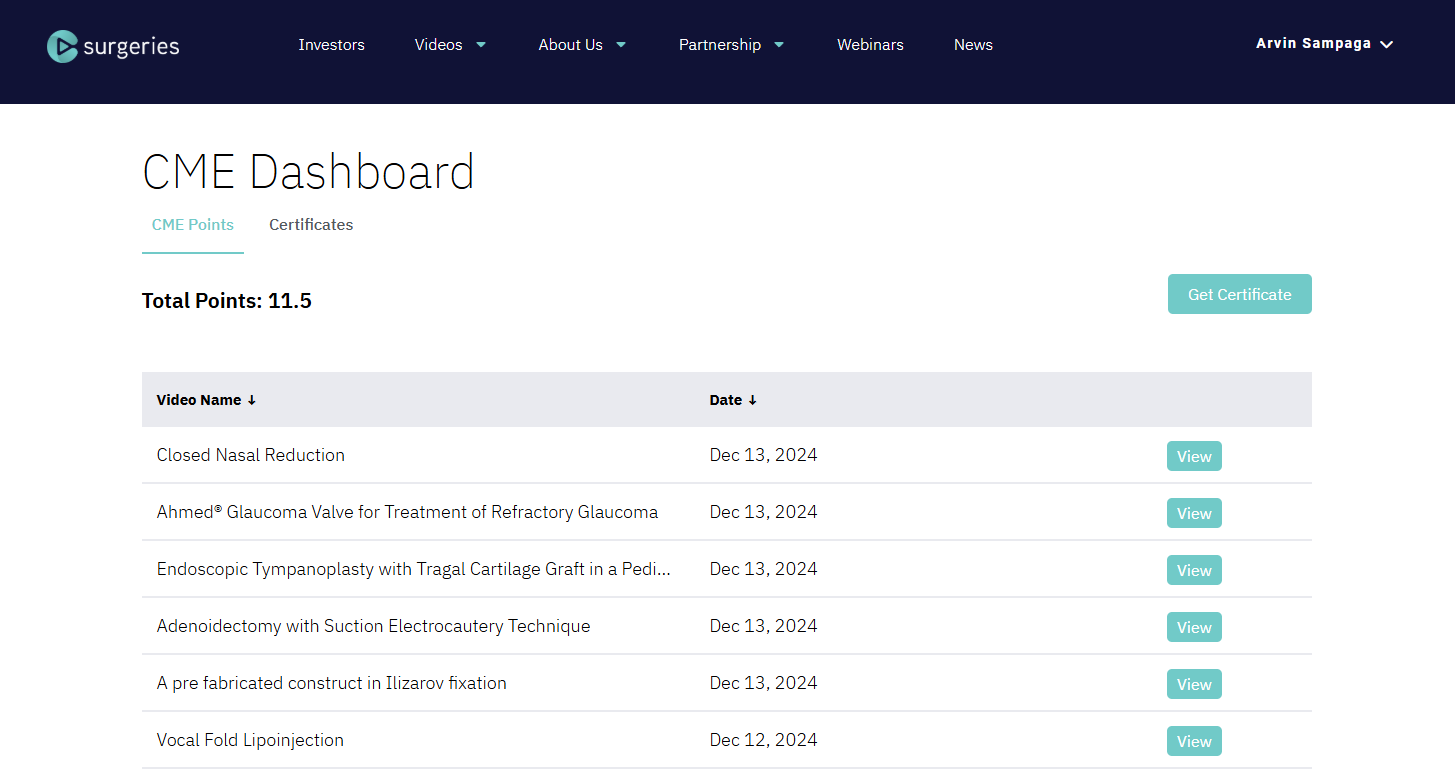The width and height of the screenshot is (1455, 770).
Task: Open the Partnership menu item
Action: tap(719, 45)
